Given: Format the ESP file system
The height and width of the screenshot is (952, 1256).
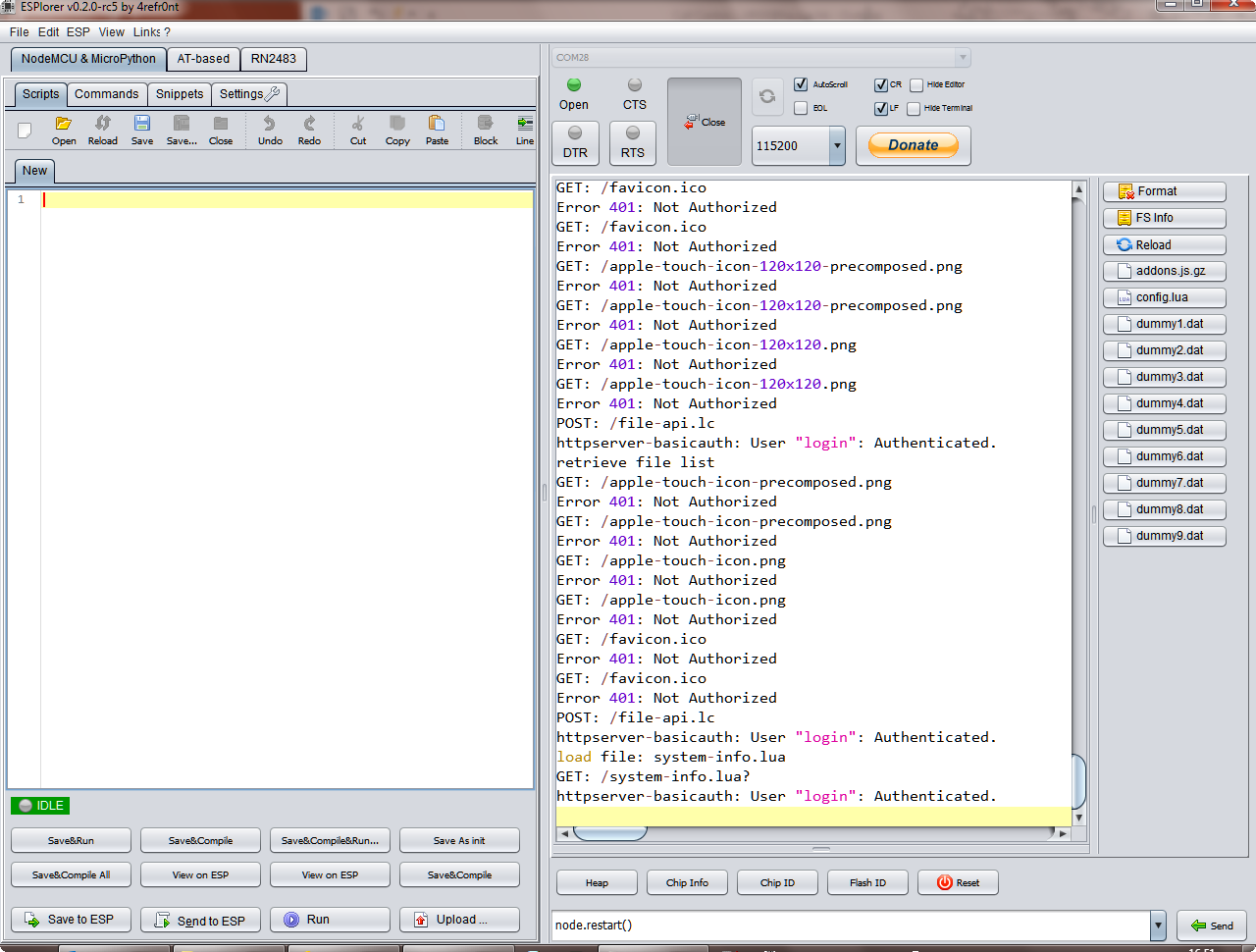Looking at the screenshot, I should tap(1165, 191).
